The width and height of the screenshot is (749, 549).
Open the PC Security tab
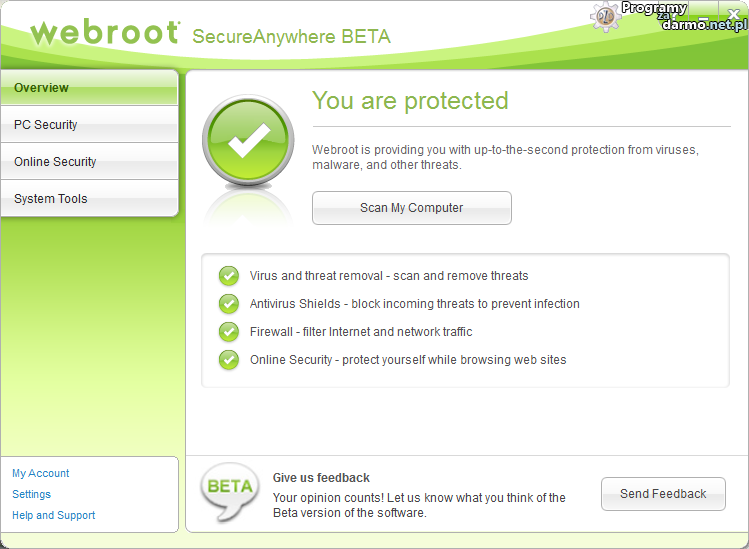(90, 125)
